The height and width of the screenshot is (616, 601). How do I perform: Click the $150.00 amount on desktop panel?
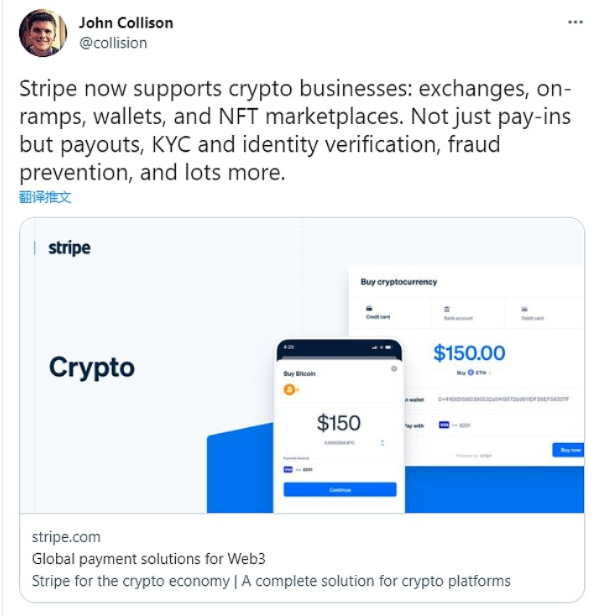pos(469,353)
